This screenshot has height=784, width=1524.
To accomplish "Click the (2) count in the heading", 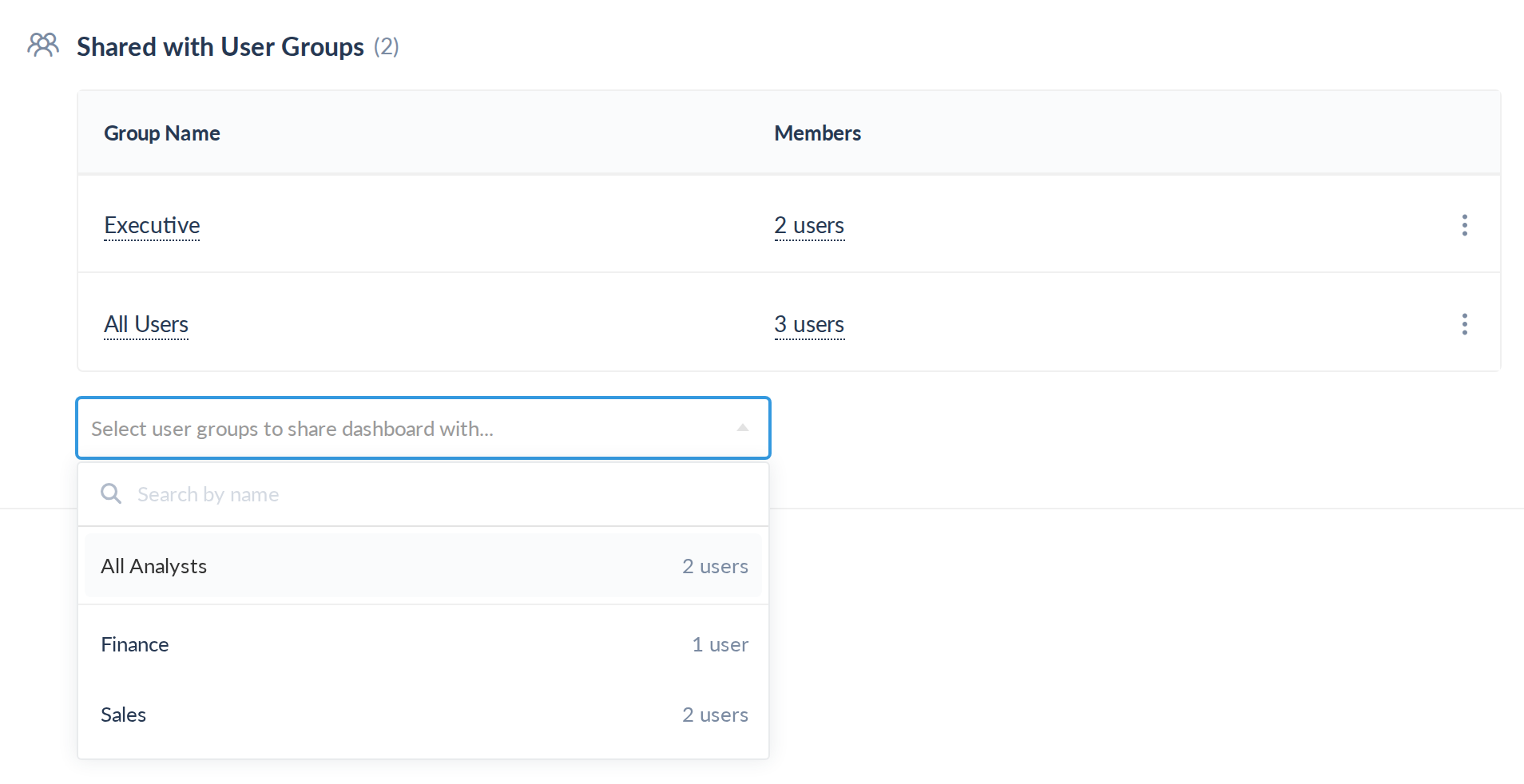I will 387,46.
